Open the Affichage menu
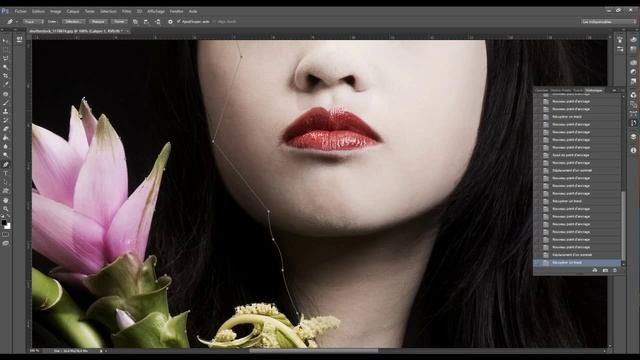Screen dimensions: 640x360 coord(156,11)
